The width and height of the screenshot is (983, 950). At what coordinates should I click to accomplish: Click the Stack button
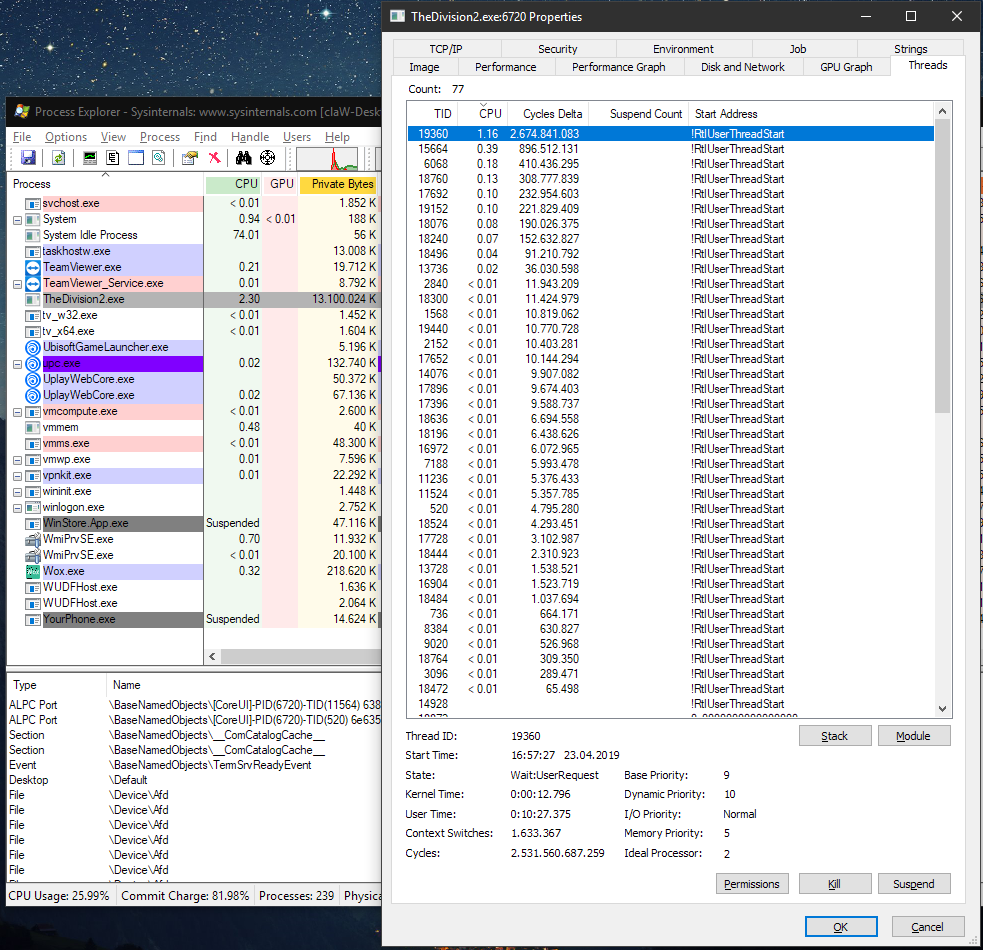[834, 736]
